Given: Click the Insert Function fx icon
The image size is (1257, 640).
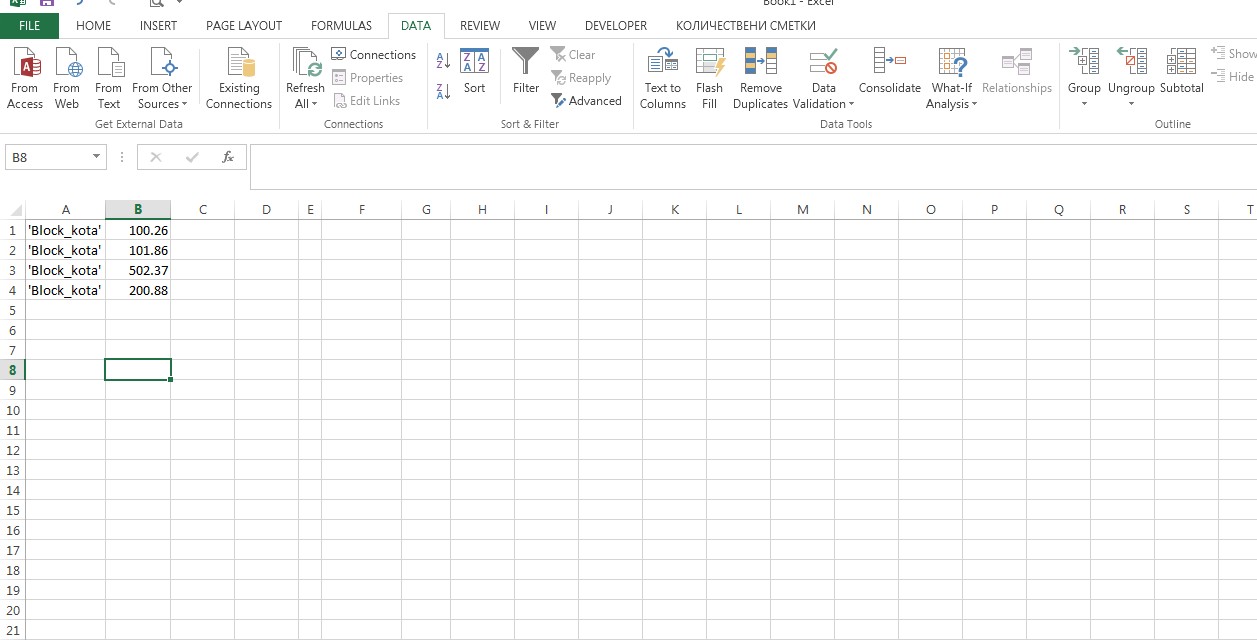Looking at the screenshot, I should [x=228, y=157].
